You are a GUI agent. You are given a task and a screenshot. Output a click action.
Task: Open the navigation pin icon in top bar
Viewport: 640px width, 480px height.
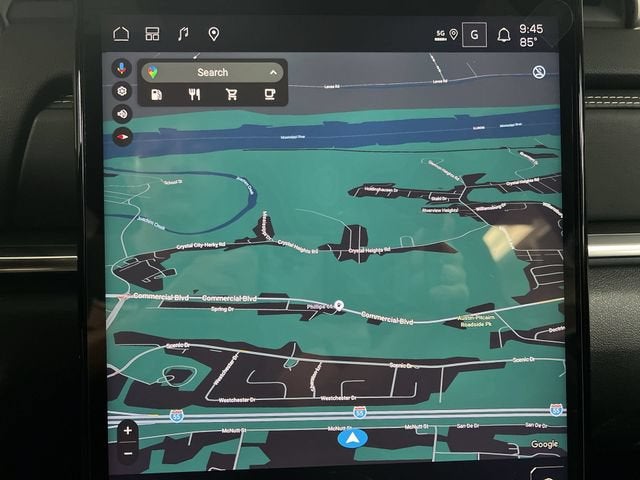tap(213, 34)
